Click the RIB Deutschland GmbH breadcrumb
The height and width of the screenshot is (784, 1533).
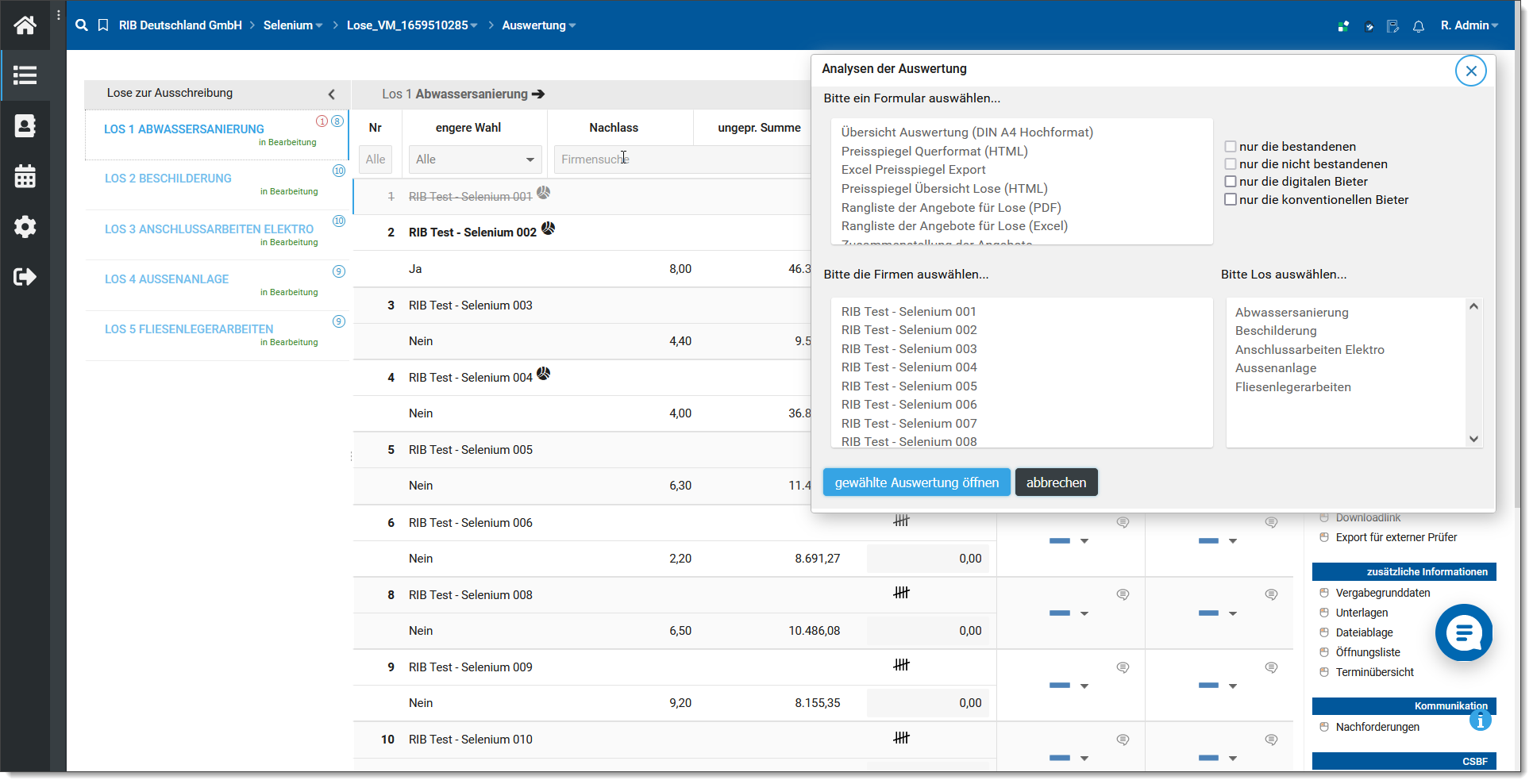pyautogui.click(x=180, y=25)
